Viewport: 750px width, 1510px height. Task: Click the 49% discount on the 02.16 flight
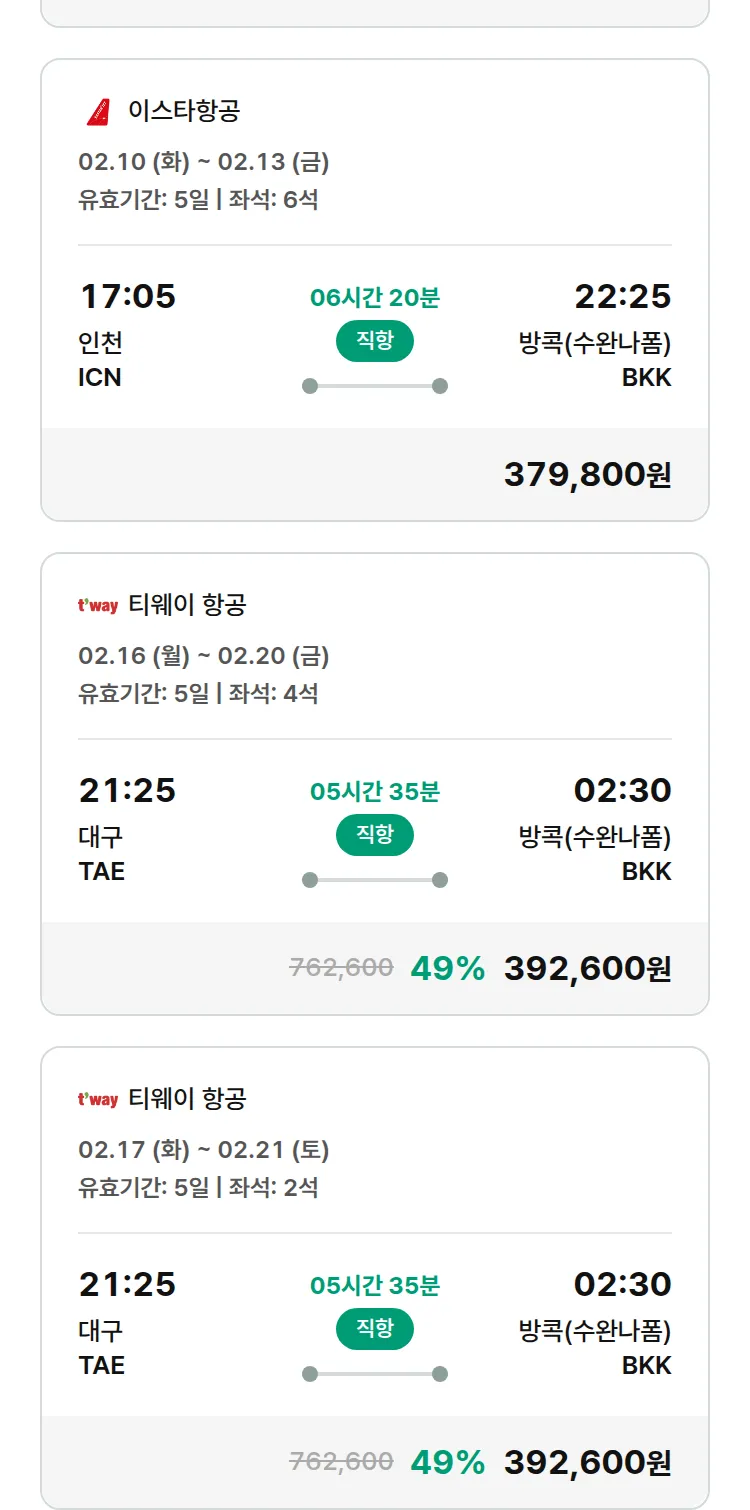pyautogui.click(x=447, y=968)
